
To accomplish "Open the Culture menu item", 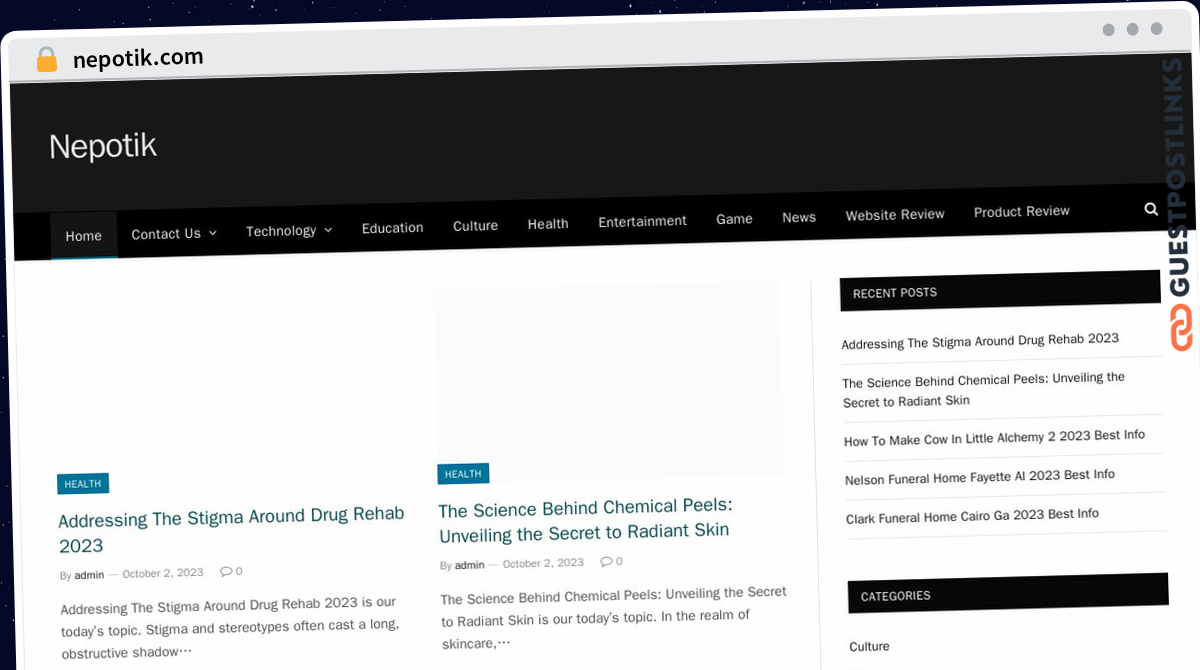I will point(475,226).
